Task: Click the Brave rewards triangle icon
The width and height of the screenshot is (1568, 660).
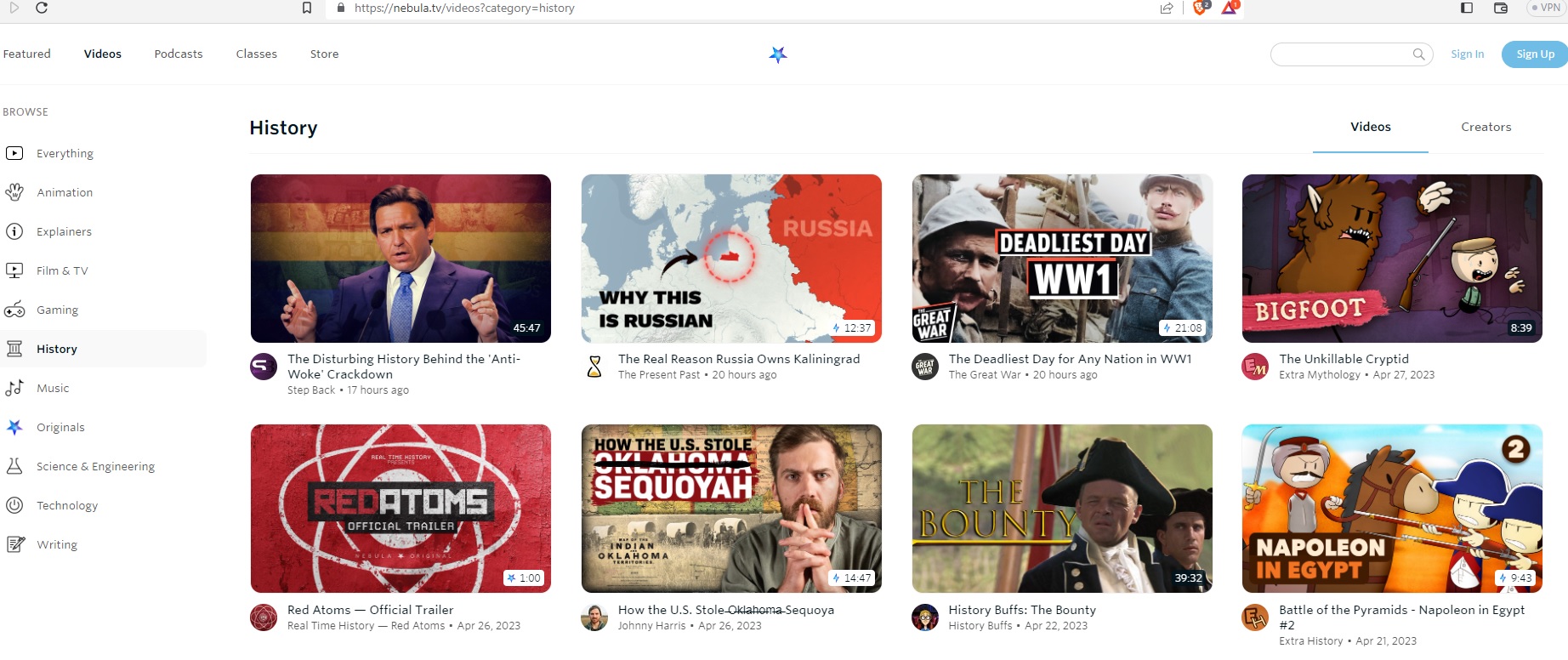Action: pos(1230,8)
